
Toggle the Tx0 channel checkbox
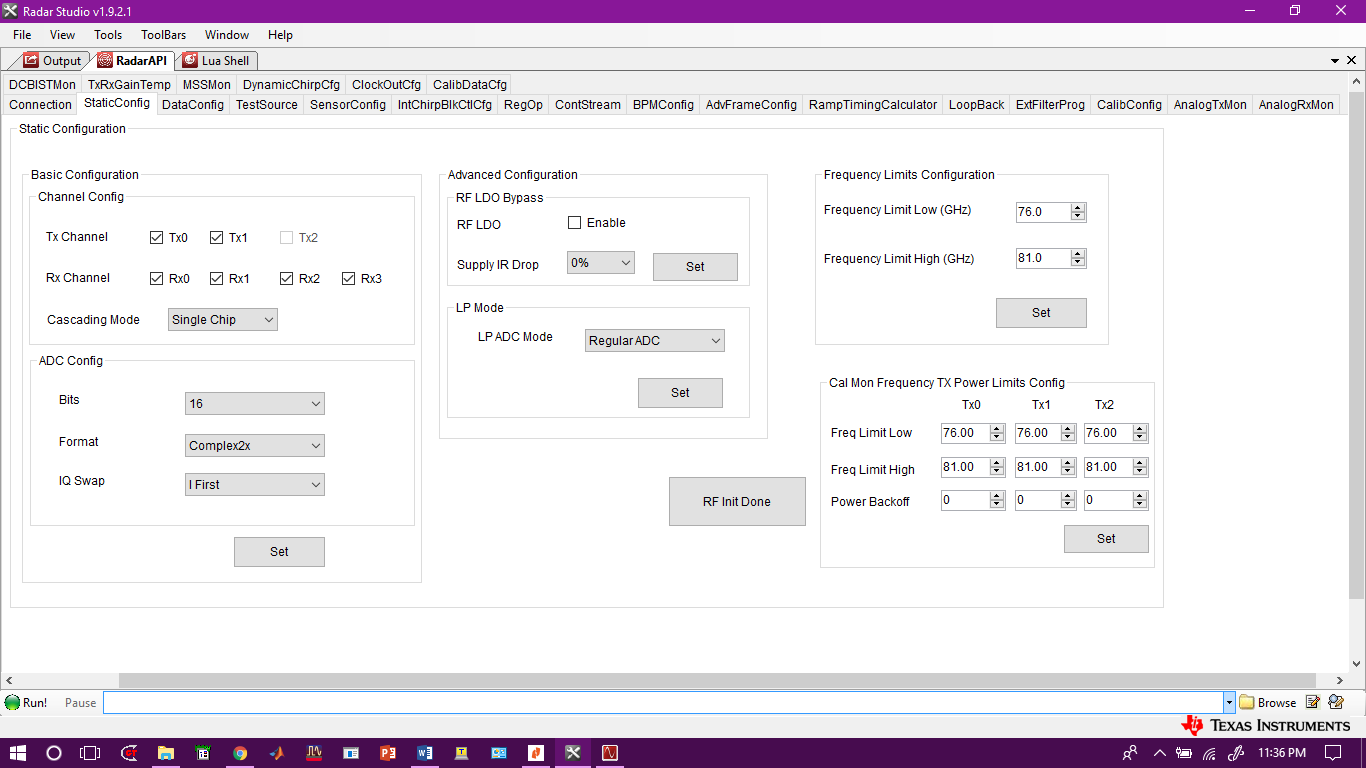pos(156,238)
